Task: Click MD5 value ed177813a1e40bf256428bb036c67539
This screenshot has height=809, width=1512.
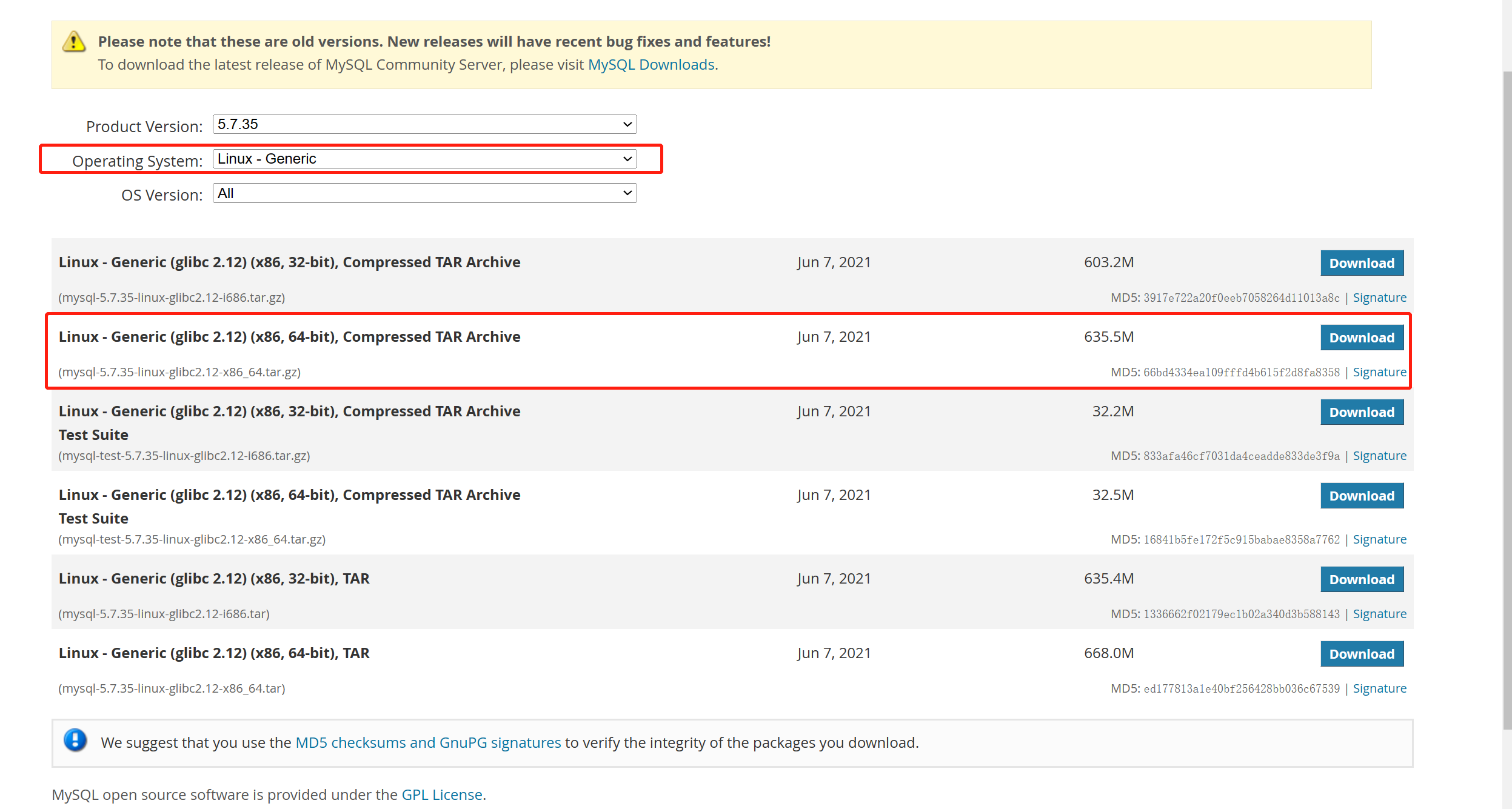Action: pyautogui.click(x=1242, y=688)
